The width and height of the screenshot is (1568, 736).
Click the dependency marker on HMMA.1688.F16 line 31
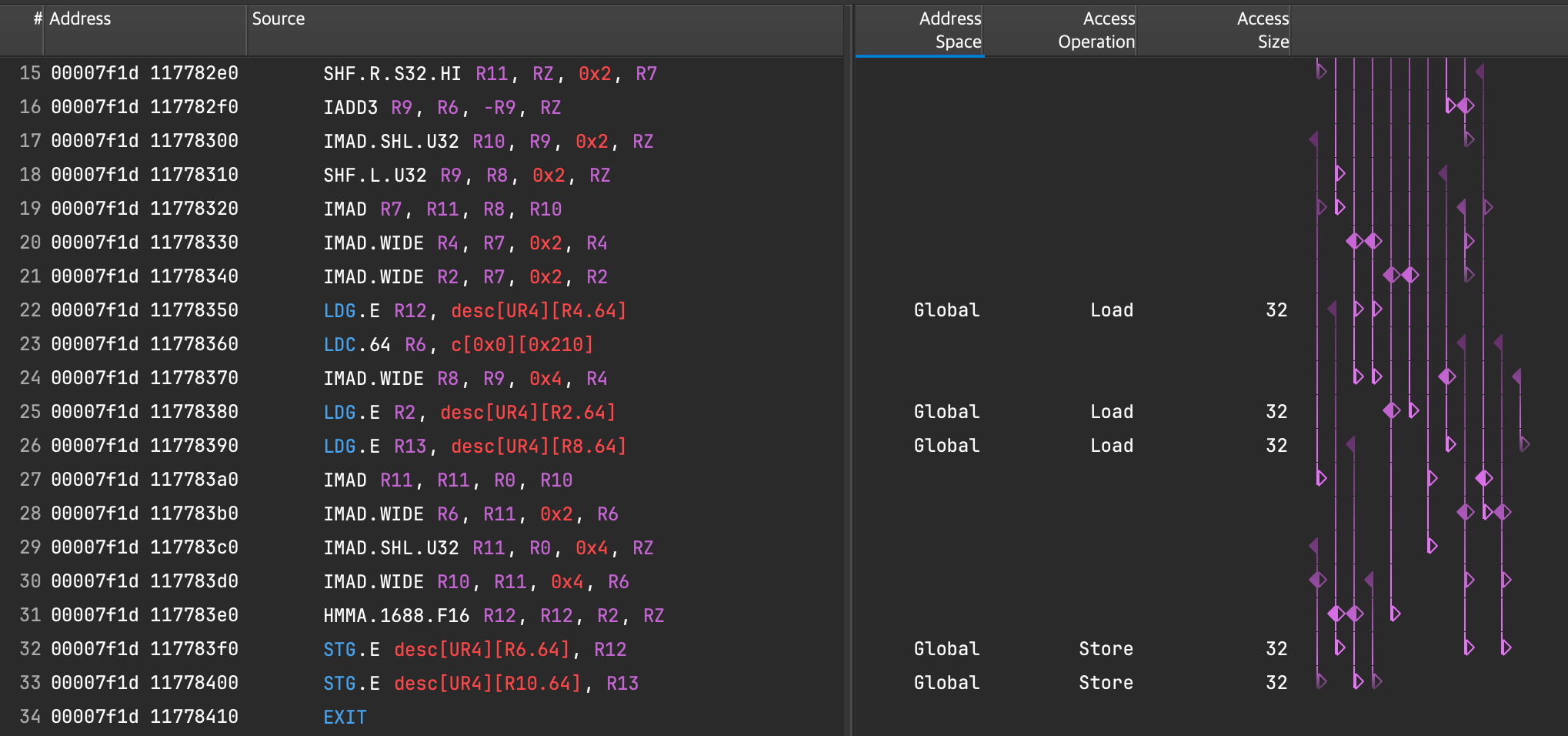point(1336,614)
